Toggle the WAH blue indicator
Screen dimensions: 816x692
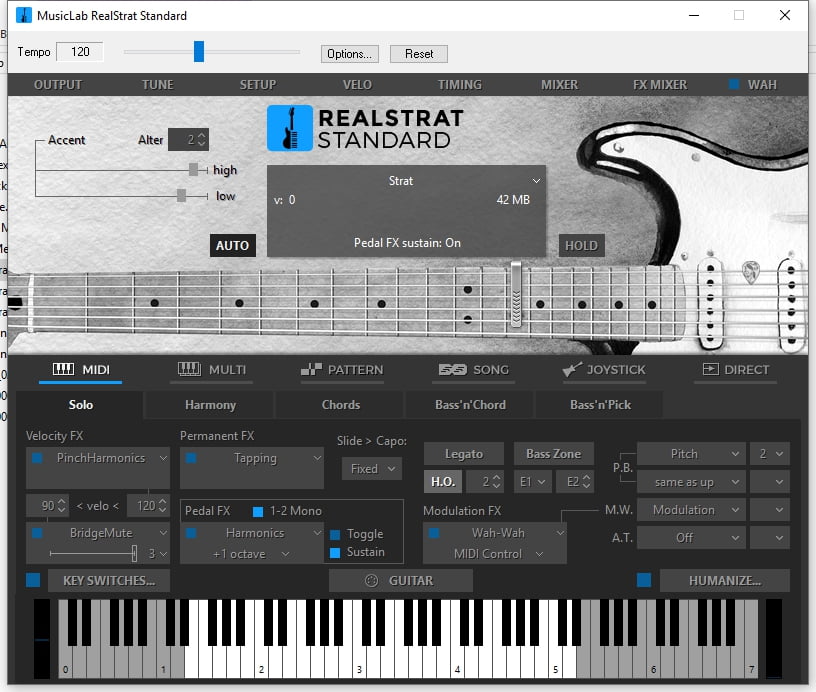click(734, 84)
